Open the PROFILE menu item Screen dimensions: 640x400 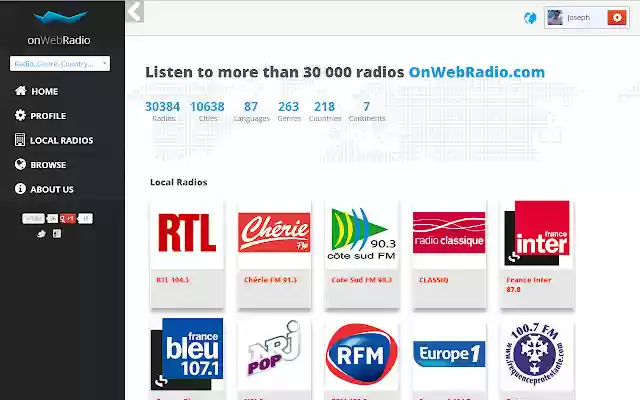pyautogui.click(x=48, y=116)
